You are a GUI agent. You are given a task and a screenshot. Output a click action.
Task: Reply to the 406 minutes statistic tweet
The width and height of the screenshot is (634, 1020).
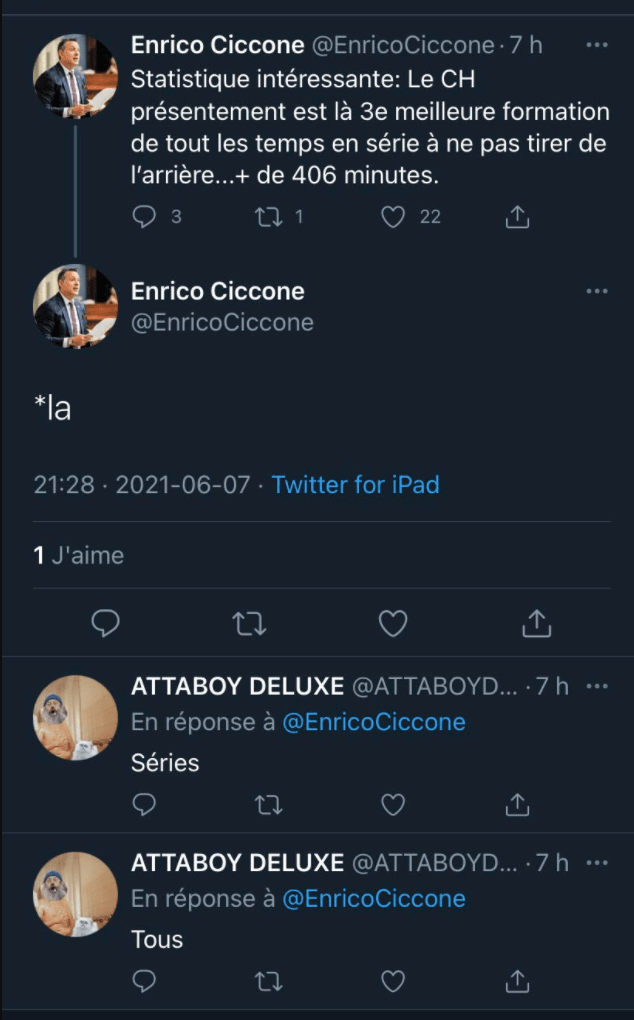coord(145,216)
